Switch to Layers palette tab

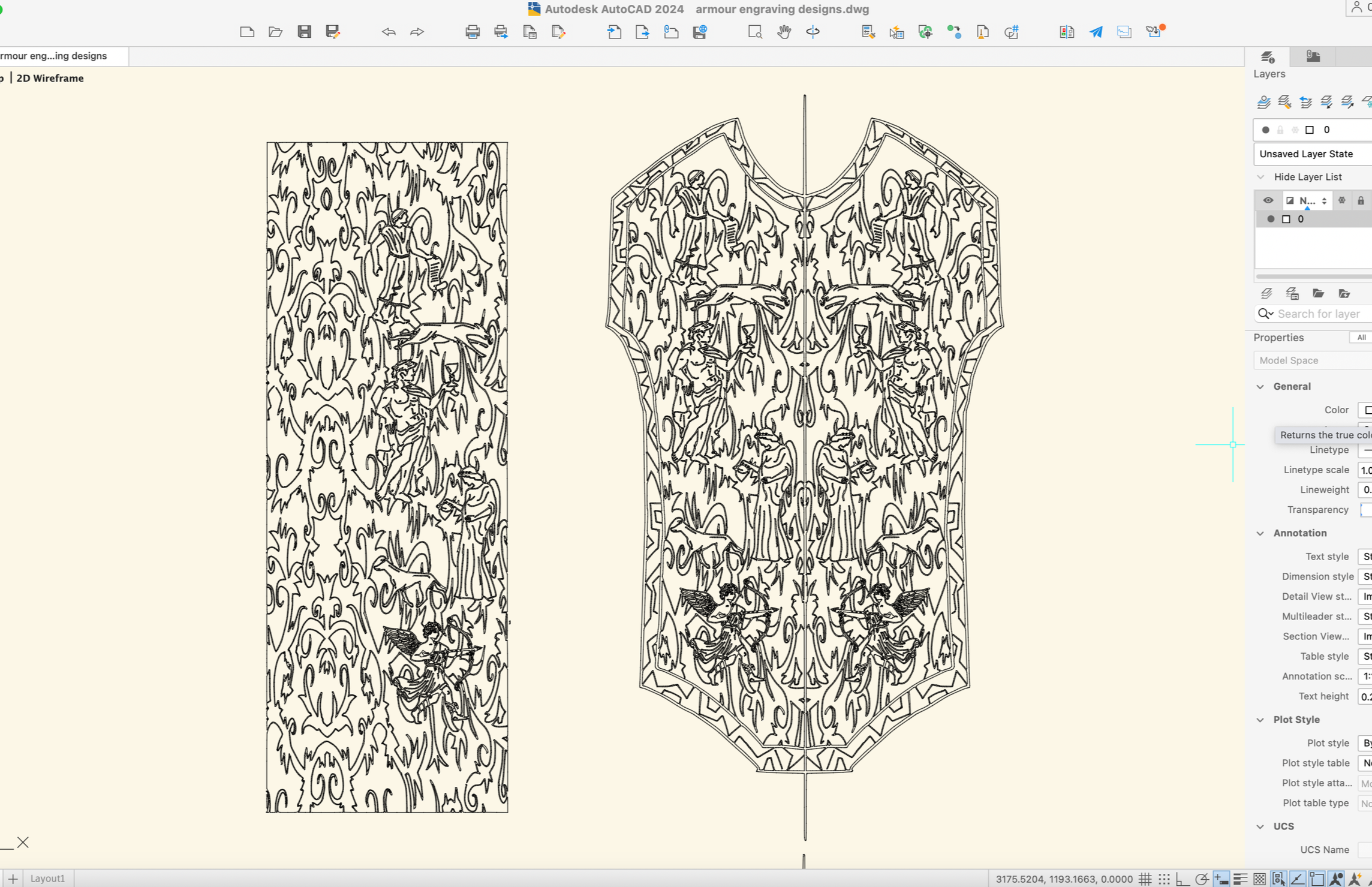(x=1268, y=57)
